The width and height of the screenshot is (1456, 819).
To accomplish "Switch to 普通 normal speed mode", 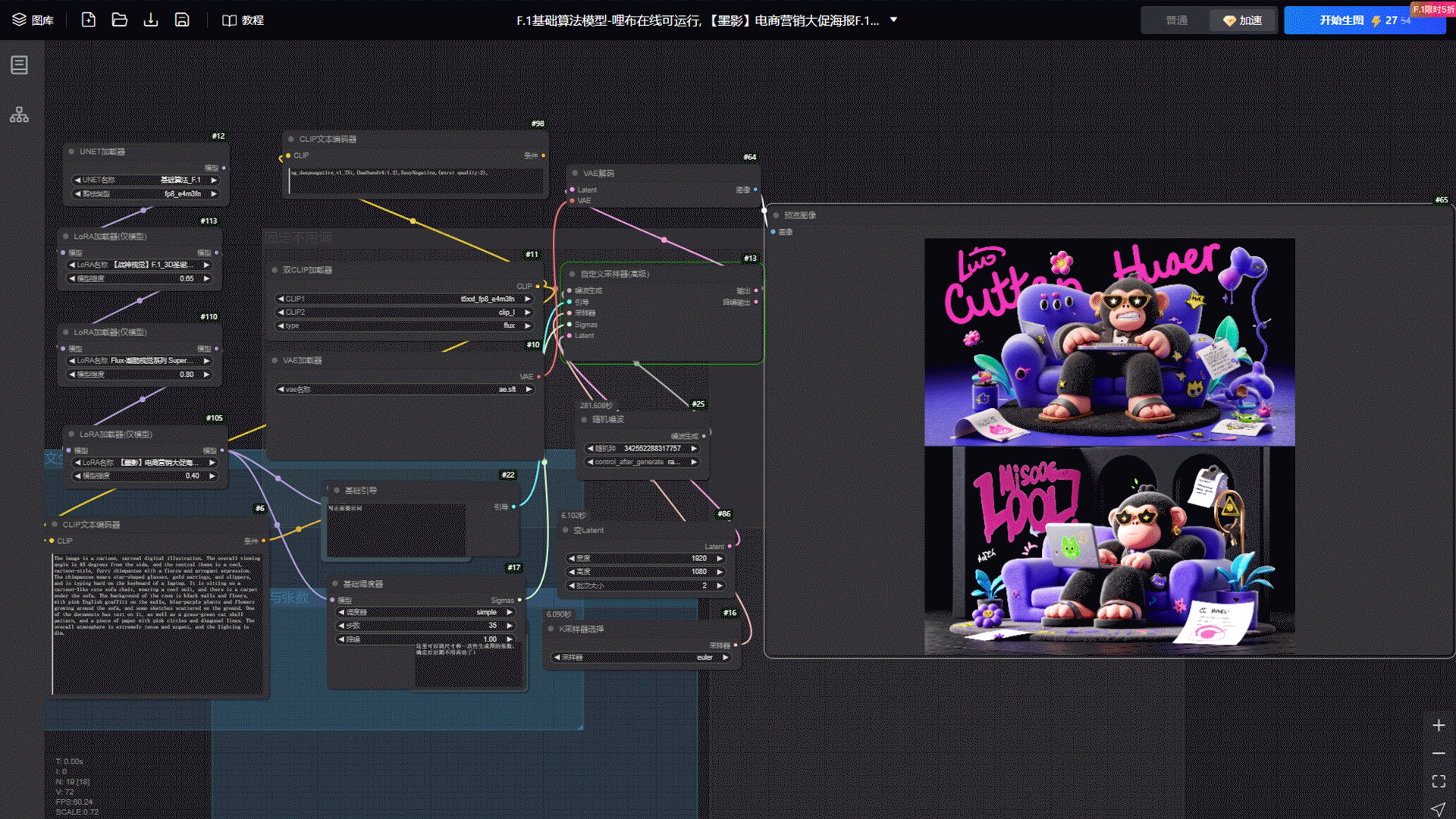I will (x=1176, y=20).
